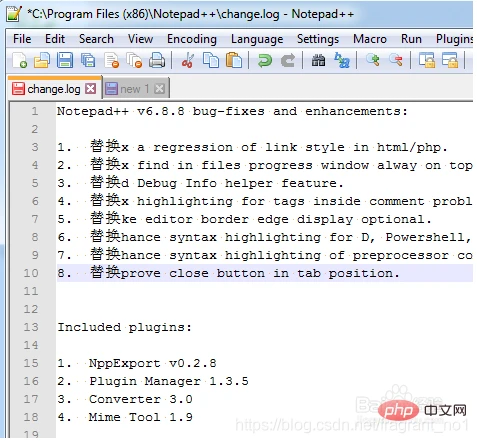Click the Close All toolbar icon
The image size is (477, 443).
(x=134, y=60)
